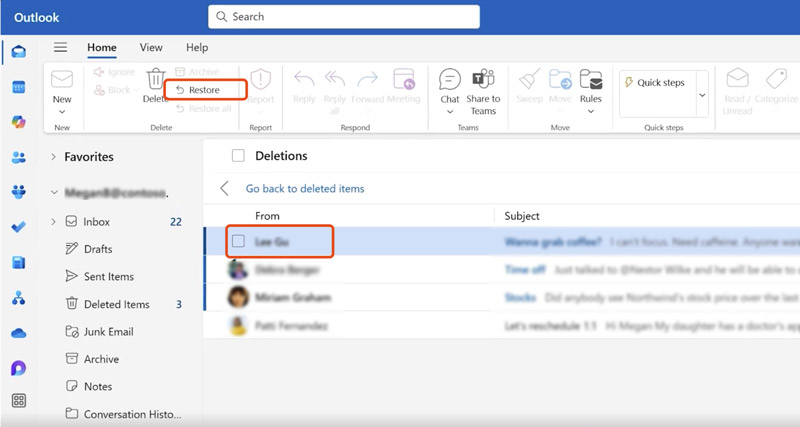The width and height of the screenshot is (800, 427).
Task: Expand the Inbox folder chevron
Action: tap(53, 222)
